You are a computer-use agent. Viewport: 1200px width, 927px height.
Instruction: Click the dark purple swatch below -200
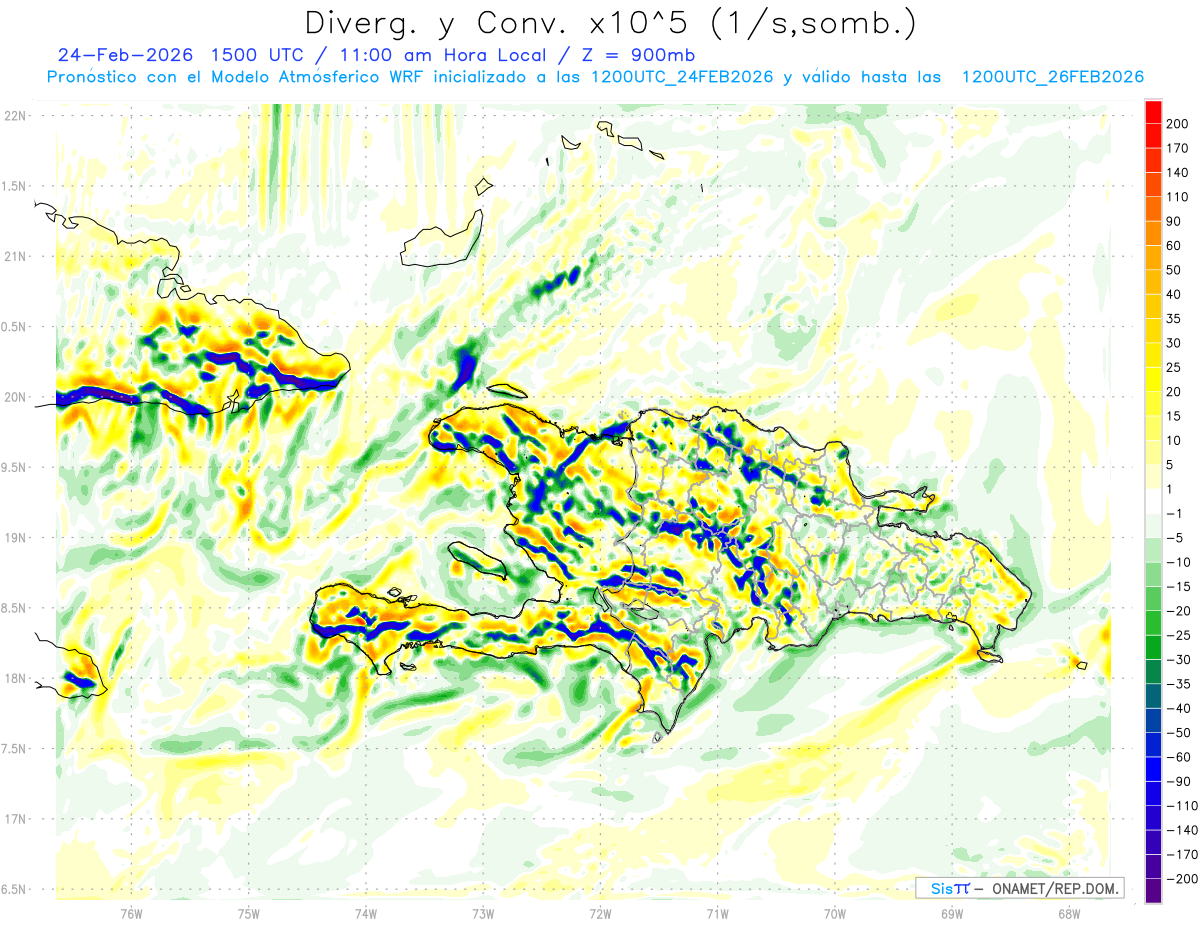pyautogui.click(x=1153, y=890)
